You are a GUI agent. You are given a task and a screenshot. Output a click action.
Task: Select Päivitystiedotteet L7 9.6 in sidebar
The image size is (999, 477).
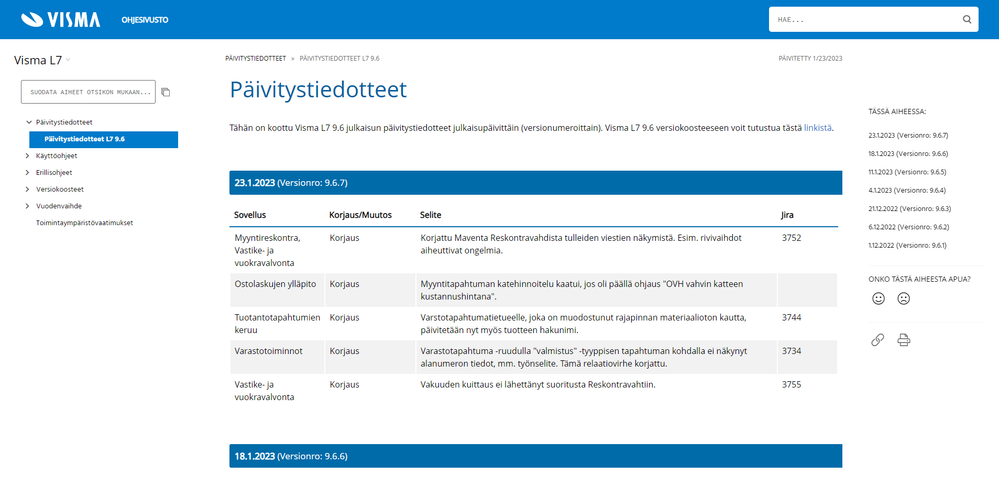pyautogui.click(x=103, y=139)
